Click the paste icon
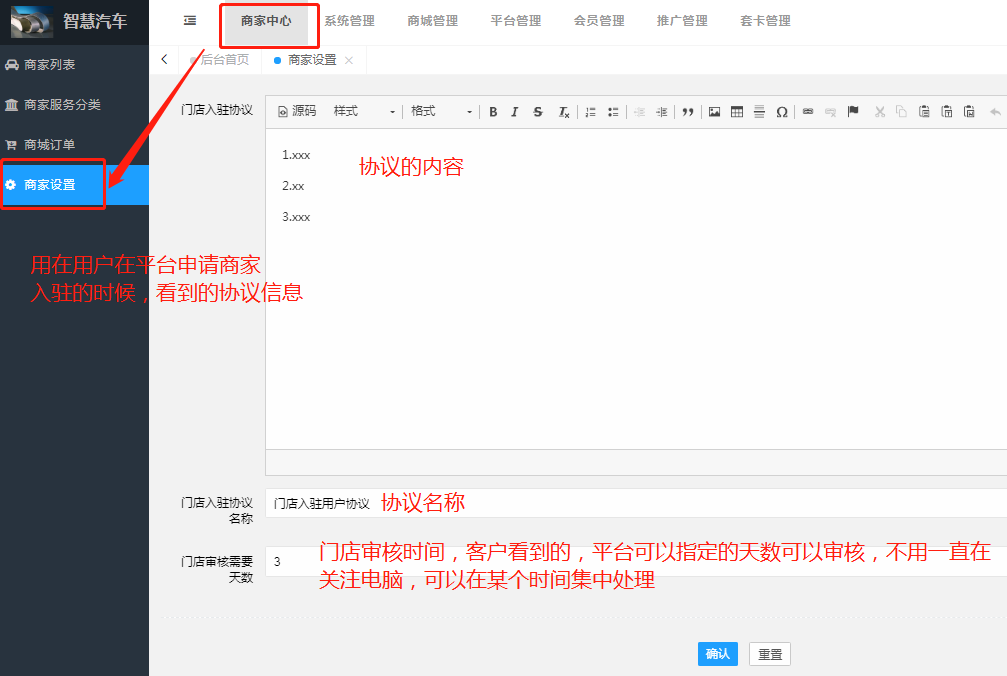 click(924, 112)
